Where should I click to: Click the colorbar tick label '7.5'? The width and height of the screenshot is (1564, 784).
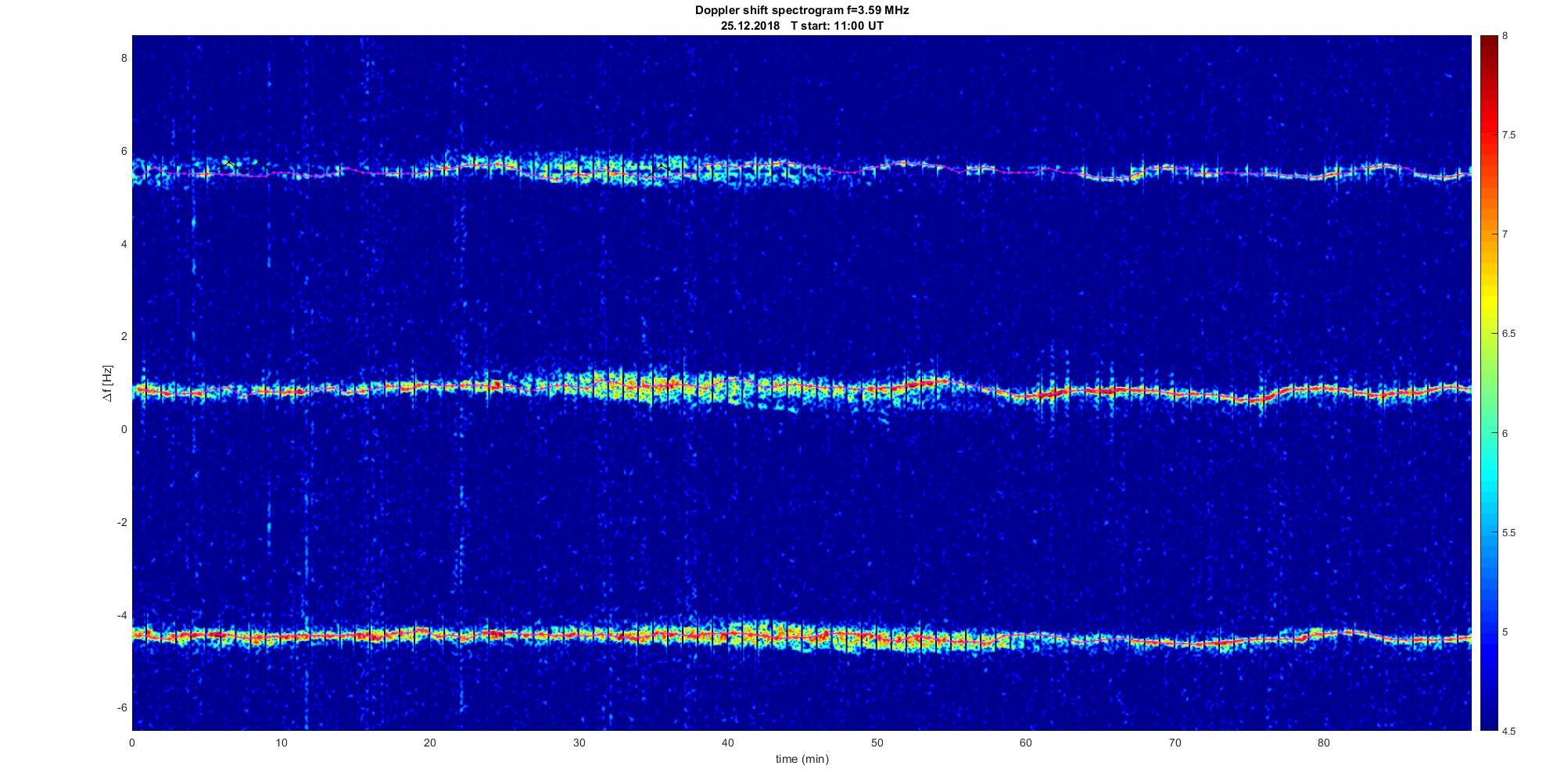[x=1509, y=135]
